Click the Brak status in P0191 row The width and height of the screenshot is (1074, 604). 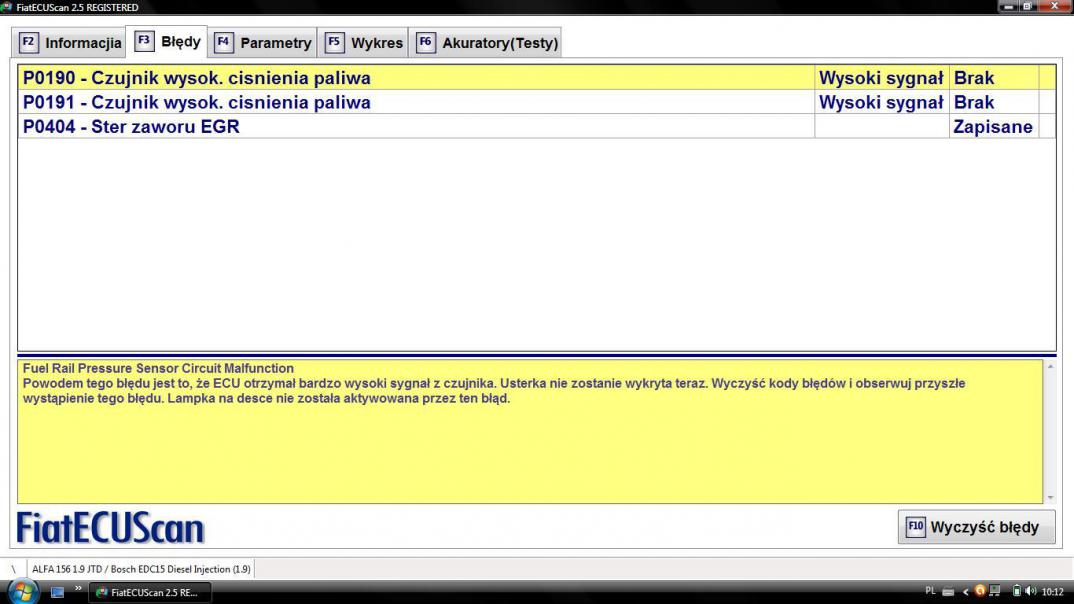(993, 102)
